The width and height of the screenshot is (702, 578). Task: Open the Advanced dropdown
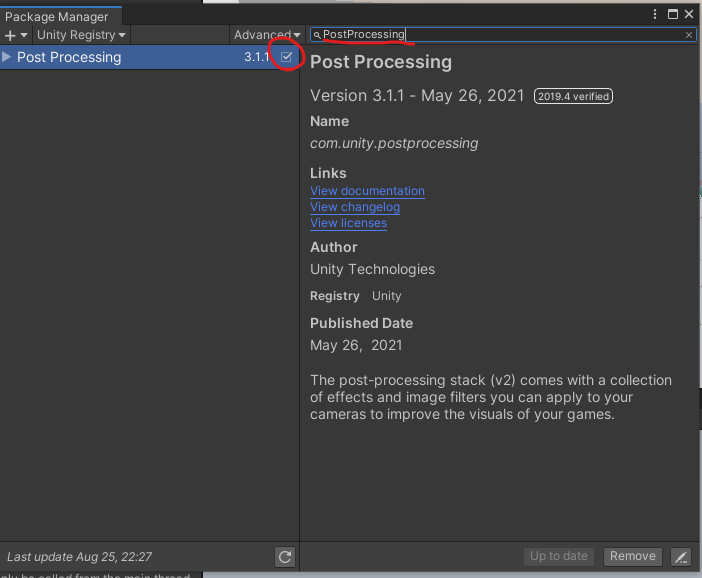pos(267,35)
